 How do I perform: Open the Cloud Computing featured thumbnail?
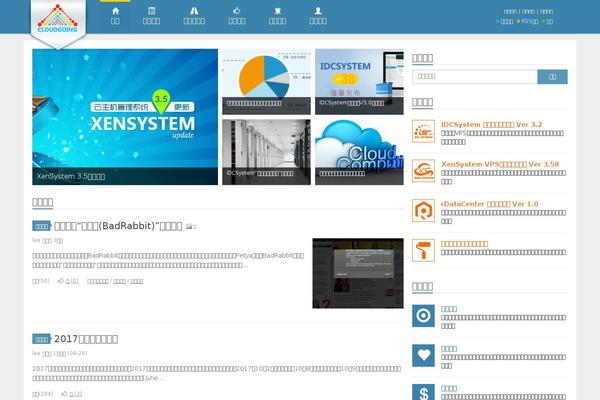tap(359, 152)
